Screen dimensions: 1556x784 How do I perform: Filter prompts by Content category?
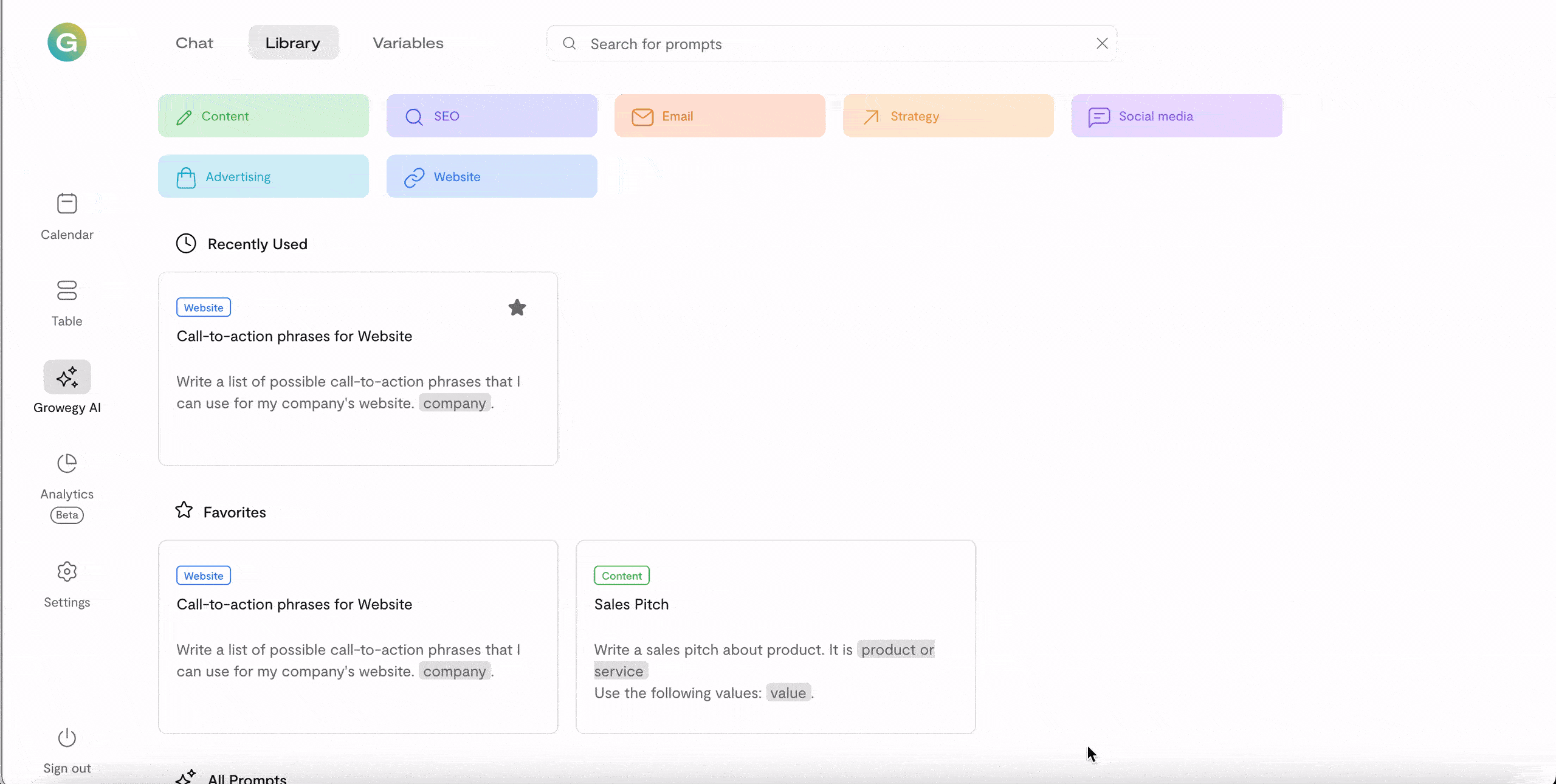[263, 116]
